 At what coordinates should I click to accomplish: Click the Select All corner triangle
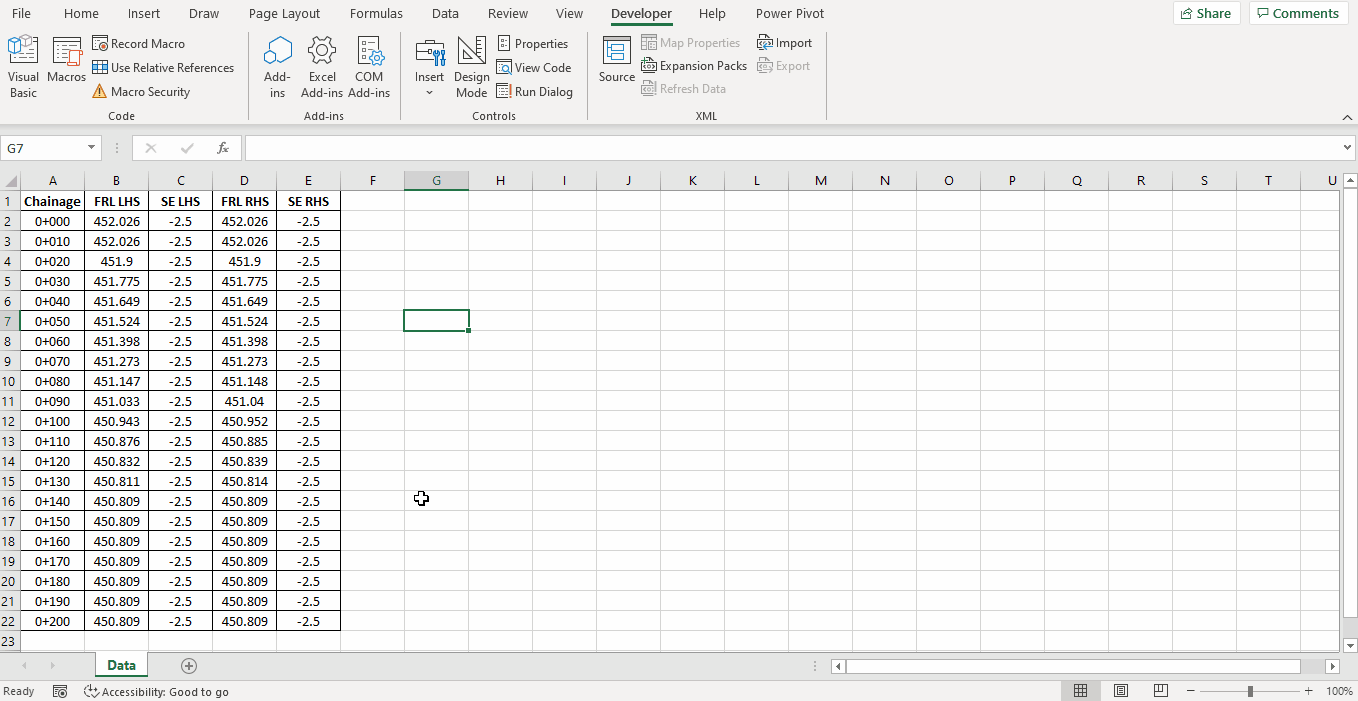click(11, 181)
